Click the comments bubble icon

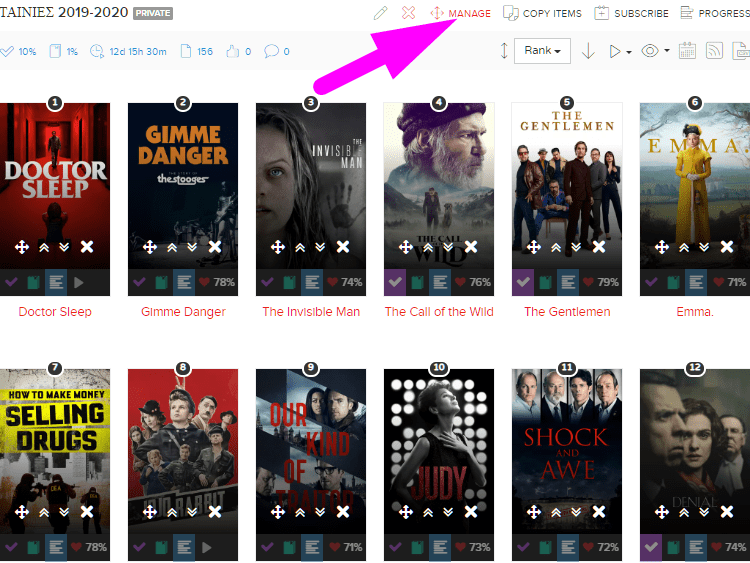[x=271, y=51]
